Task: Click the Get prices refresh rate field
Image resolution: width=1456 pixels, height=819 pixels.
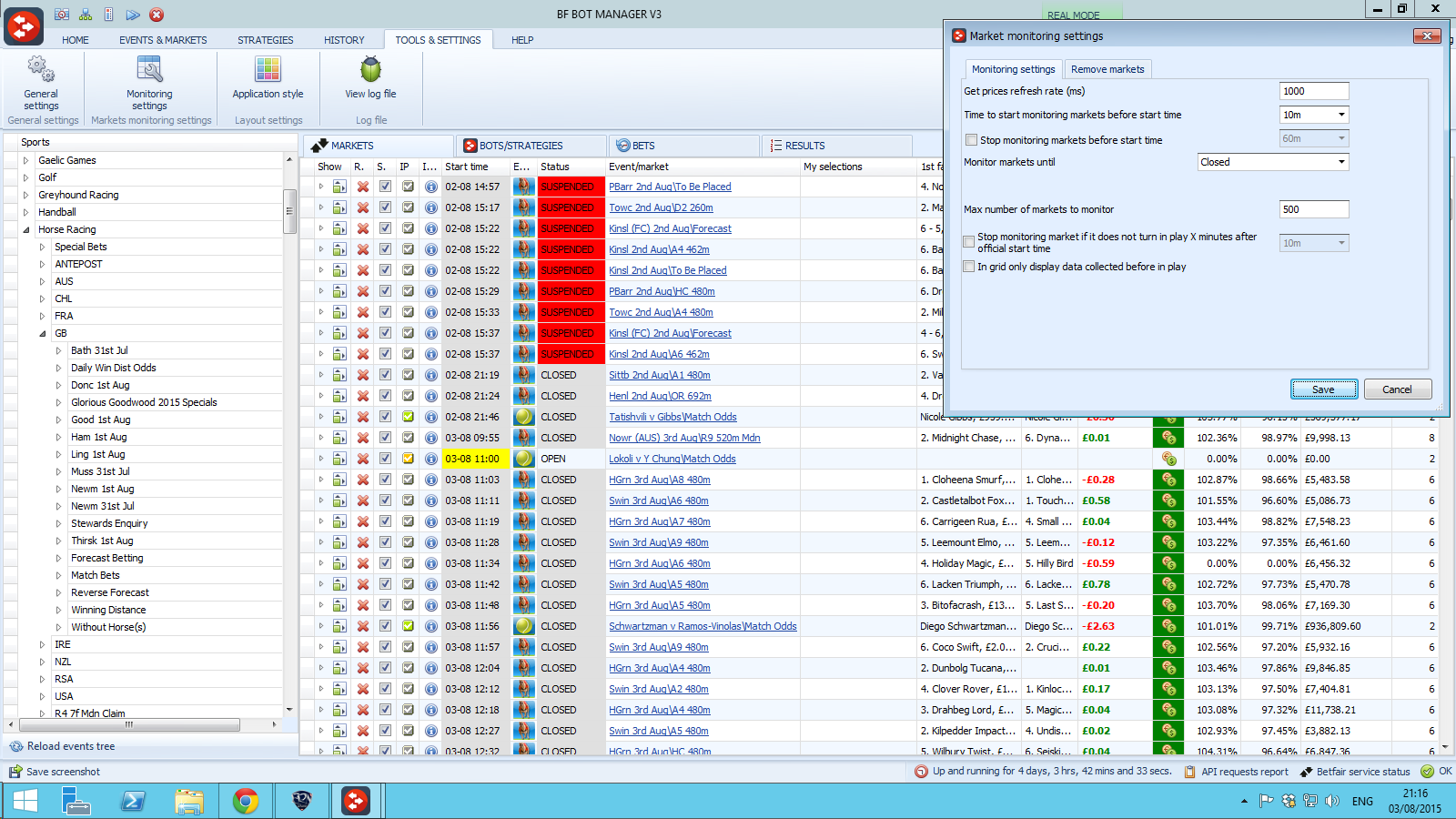Action: [x=1314, y=91]
